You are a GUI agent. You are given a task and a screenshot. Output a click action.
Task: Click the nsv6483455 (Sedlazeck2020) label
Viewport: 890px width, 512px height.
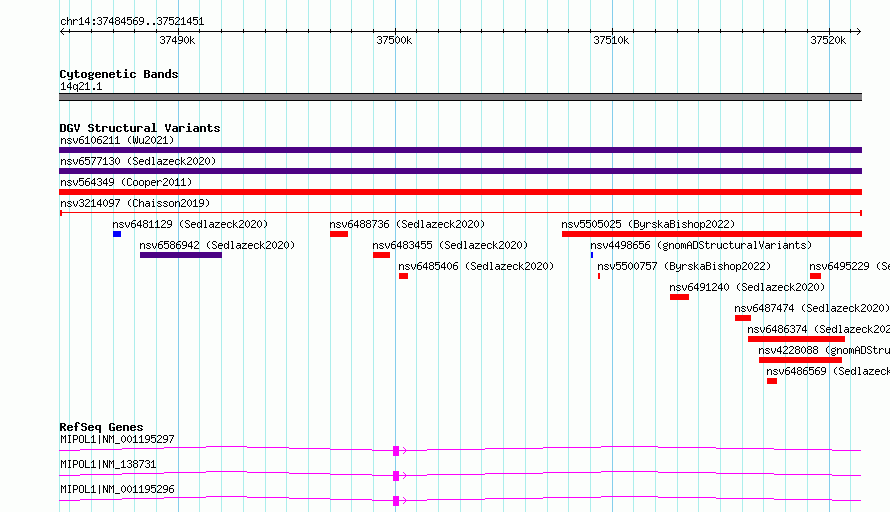coord(450,245)
